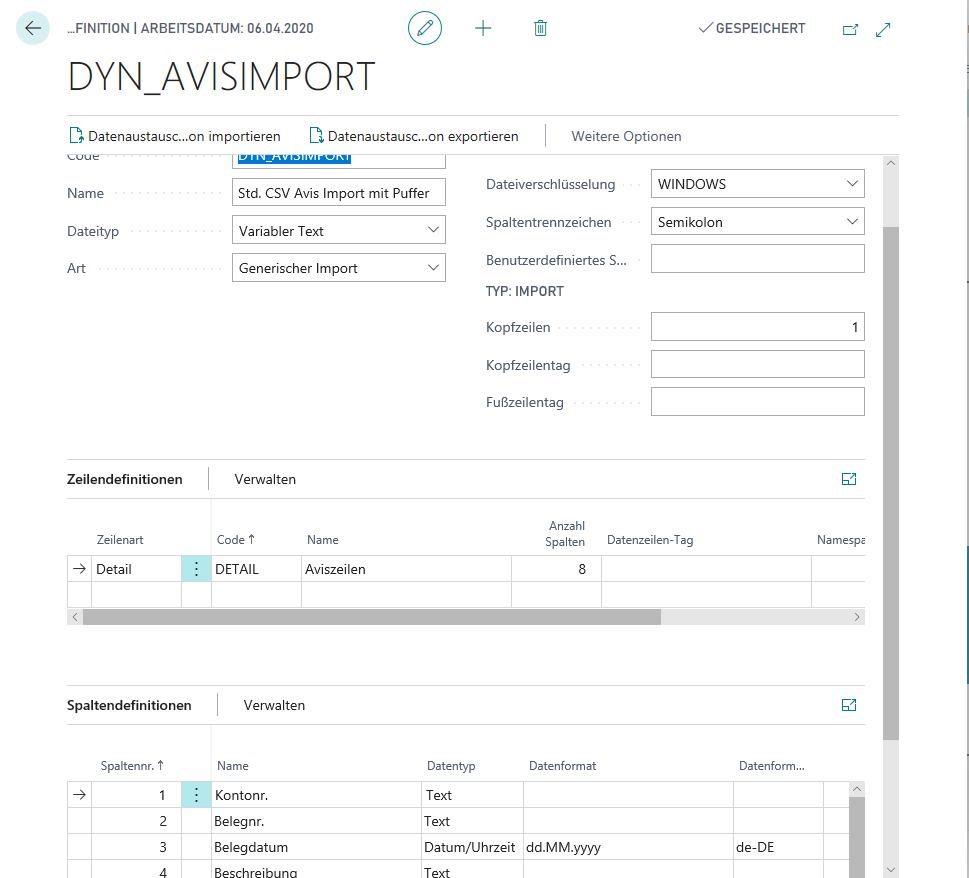Viewport: 969px width, 878px height.
Task: Open Verwalten menu in Zeilendefinitionen
Action: (265, 479)
